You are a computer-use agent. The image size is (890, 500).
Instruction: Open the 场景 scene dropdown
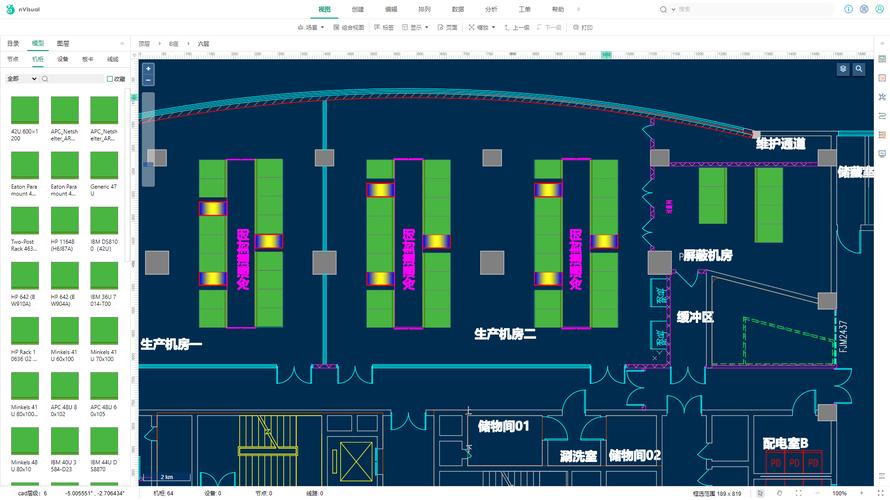pos(311,27)
